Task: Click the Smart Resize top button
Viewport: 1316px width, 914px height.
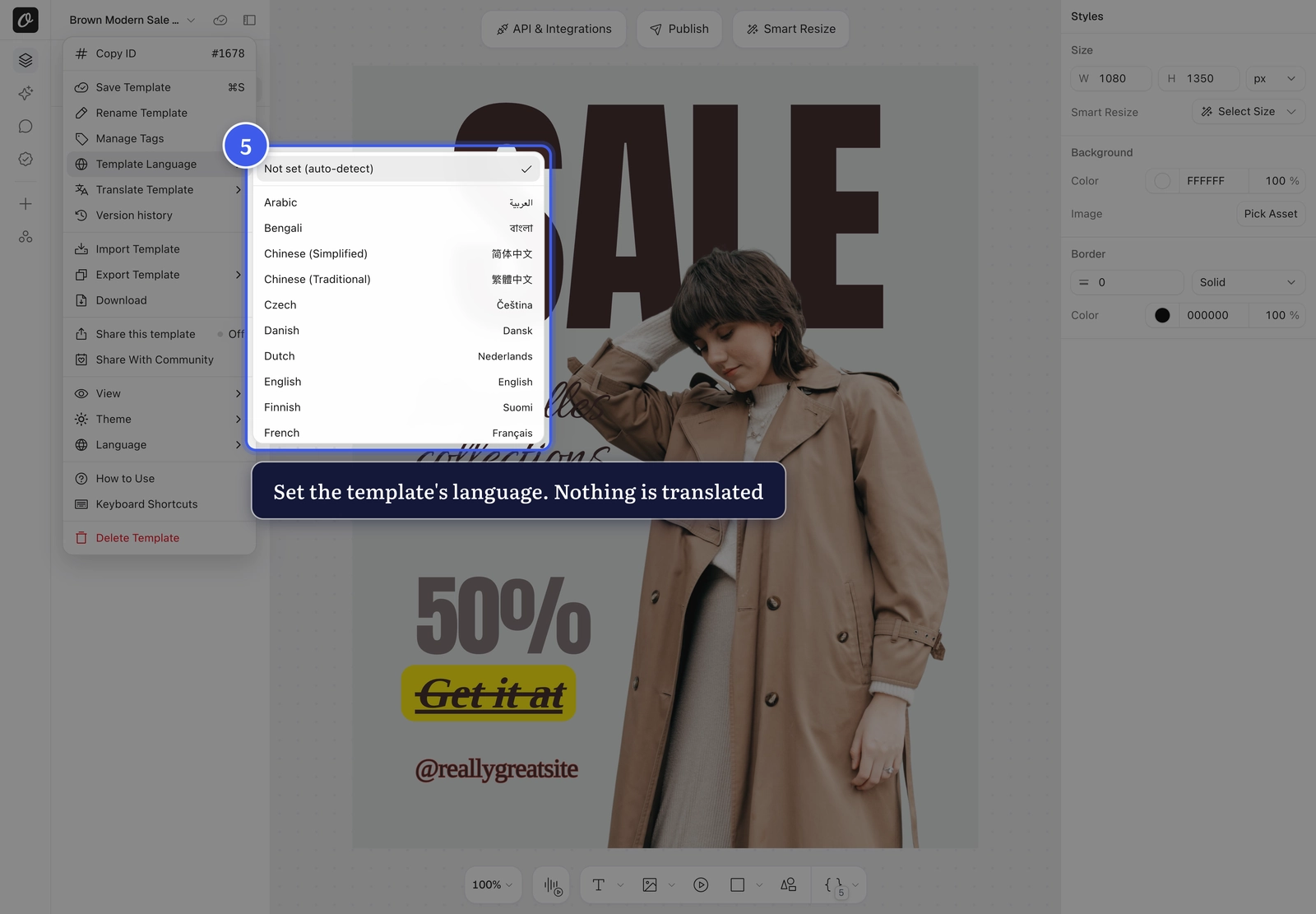Action: point(791,29)
